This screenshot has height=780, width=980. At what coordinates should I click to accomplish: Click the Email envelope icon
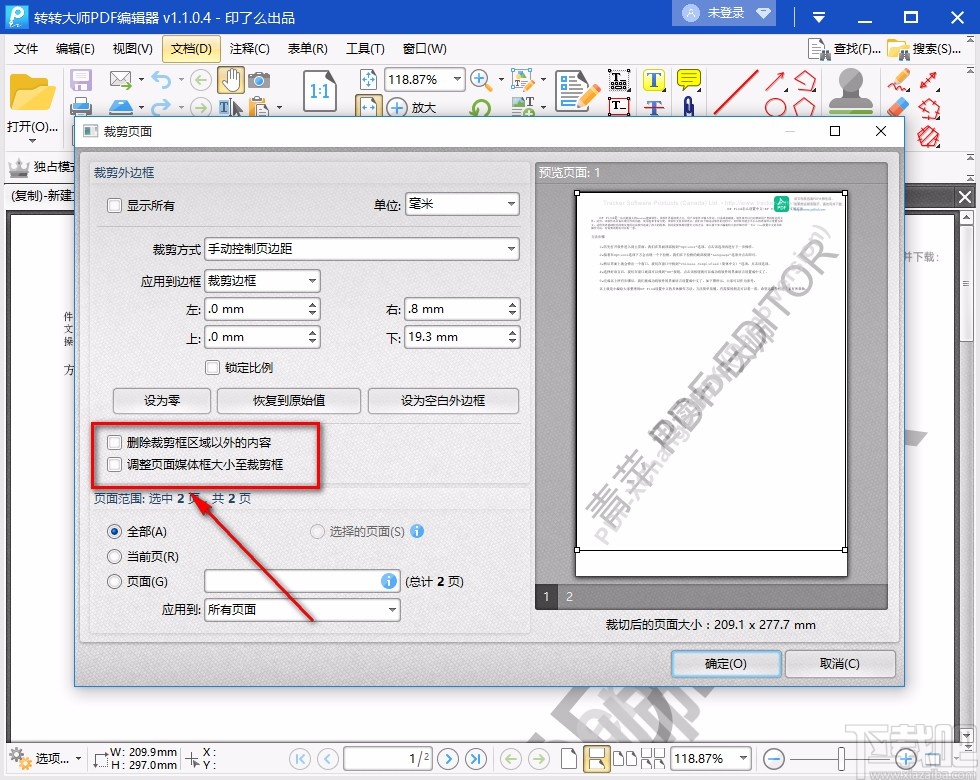click(x=121, y=79)
